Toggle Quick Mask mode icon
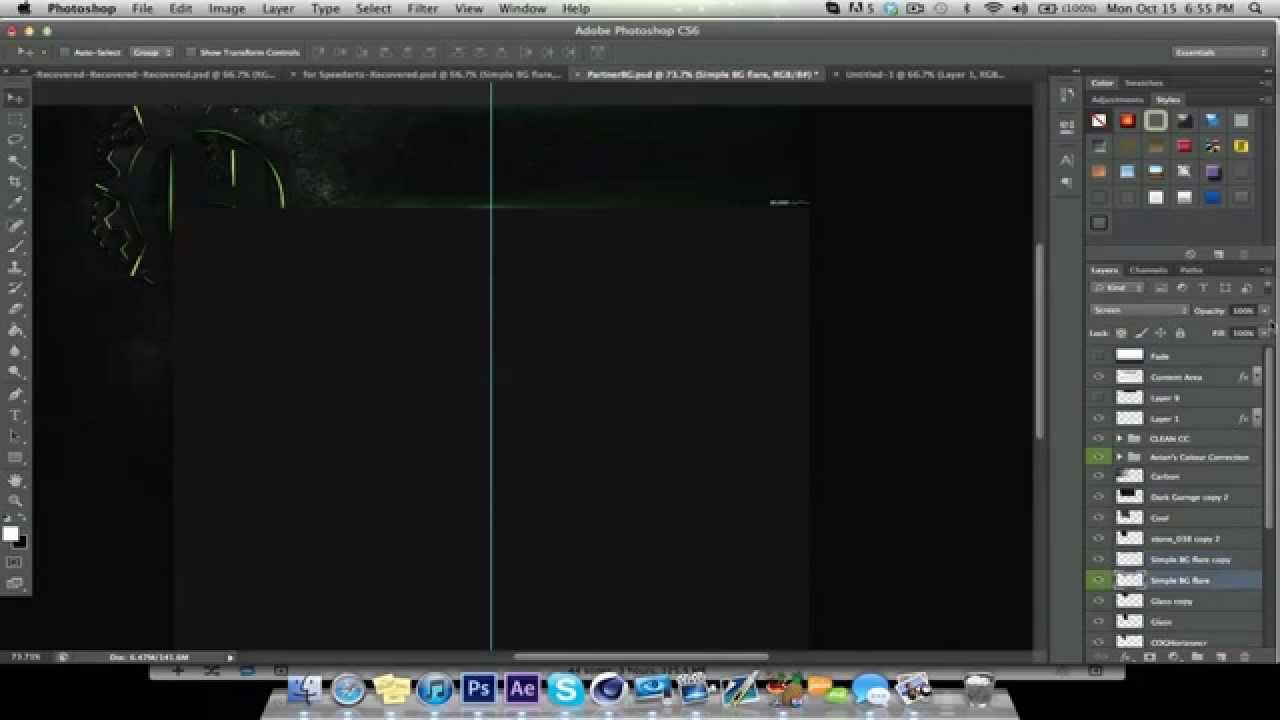 click(x=15, y=562)
